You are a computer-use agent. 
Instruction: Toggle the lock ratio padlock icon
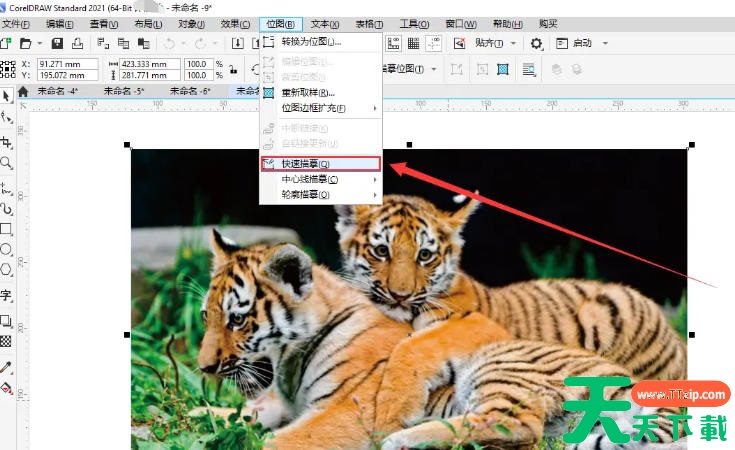click(x=233, y=69)
